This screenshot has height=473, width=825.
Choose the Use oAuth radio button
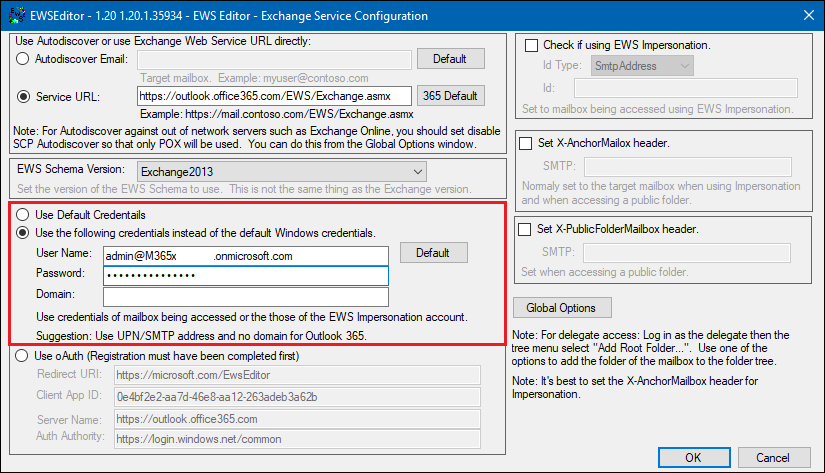coord(22,356)
